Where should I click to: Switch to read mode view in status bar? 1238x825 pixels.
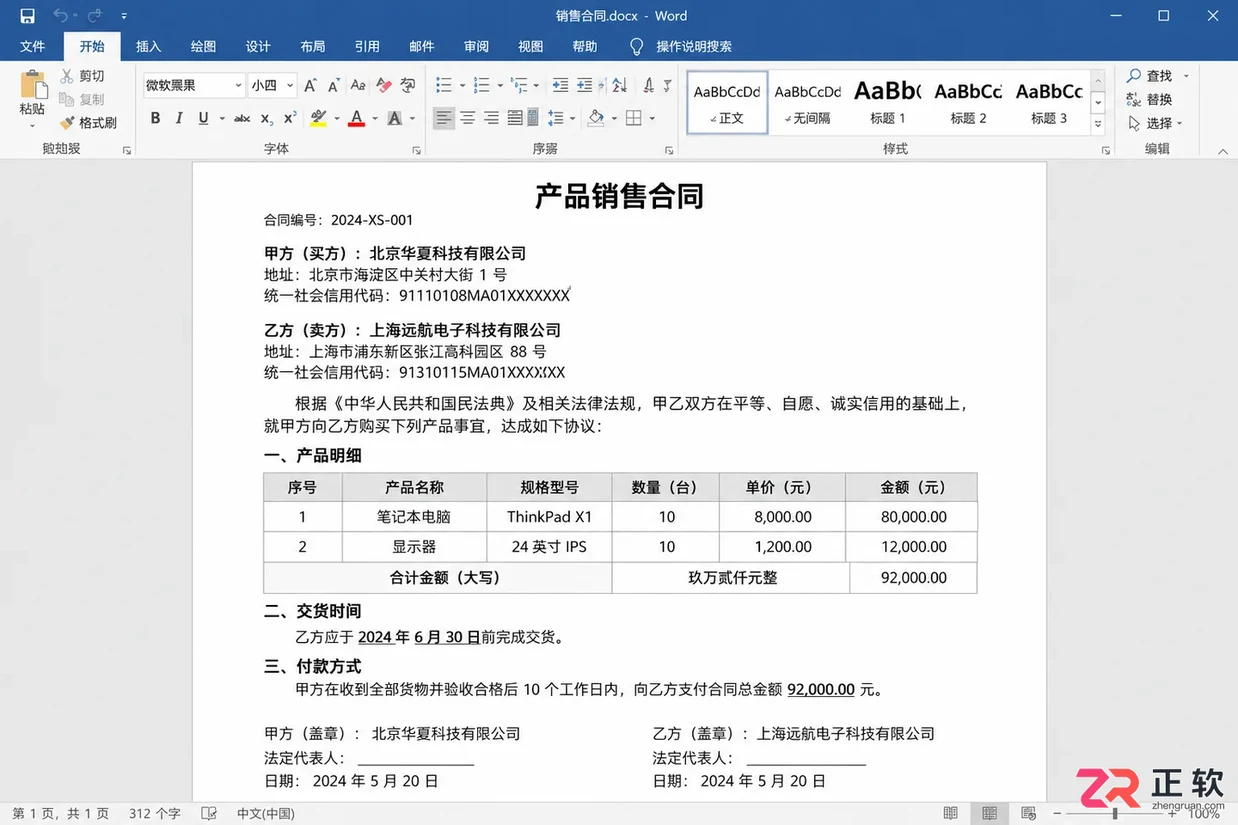(951, 814)
